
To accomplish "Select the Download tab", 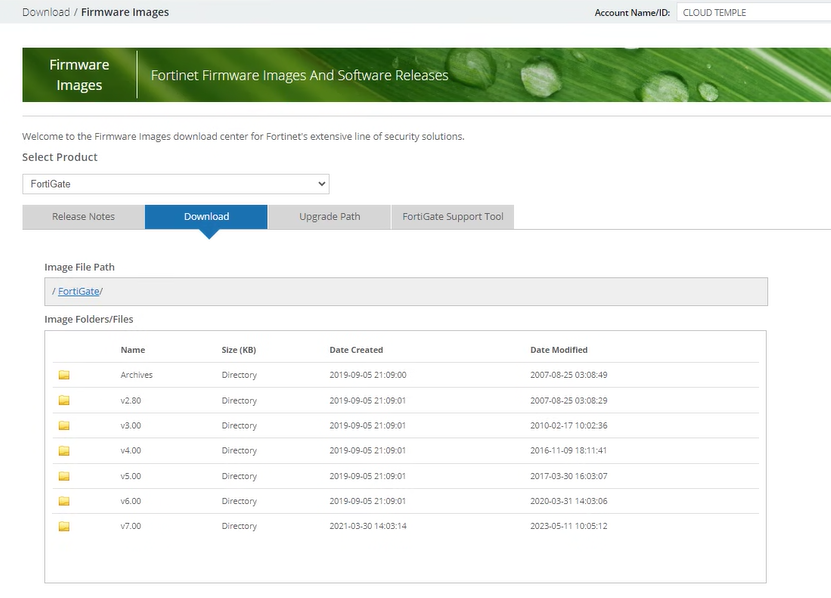I will 206,217.
